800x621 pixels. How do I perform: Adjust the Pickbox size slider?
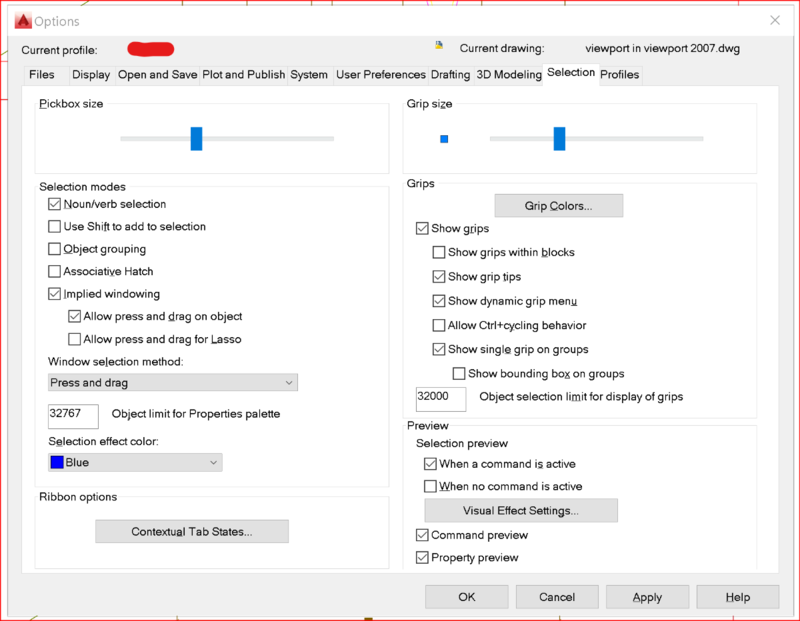pyautogui.click(x=197, y=138)
